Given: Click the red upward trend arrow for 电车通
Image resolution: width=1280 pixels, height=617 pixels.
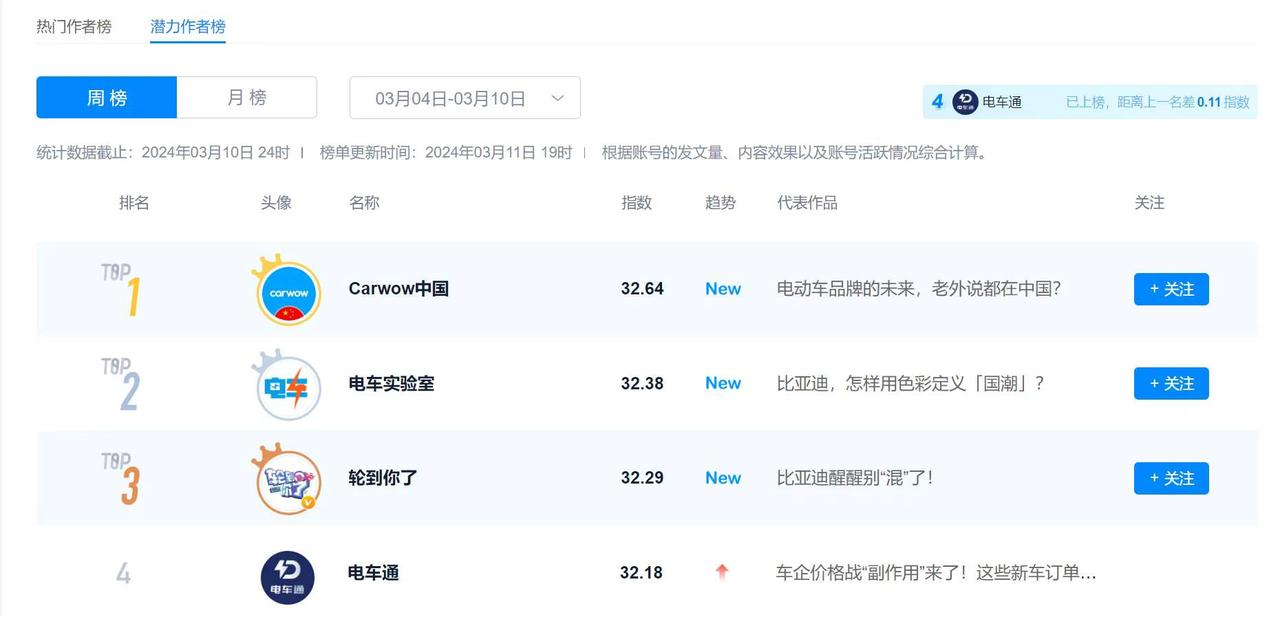Looking at the screenshot, I should pyautogui.click(x=722, y=572).
